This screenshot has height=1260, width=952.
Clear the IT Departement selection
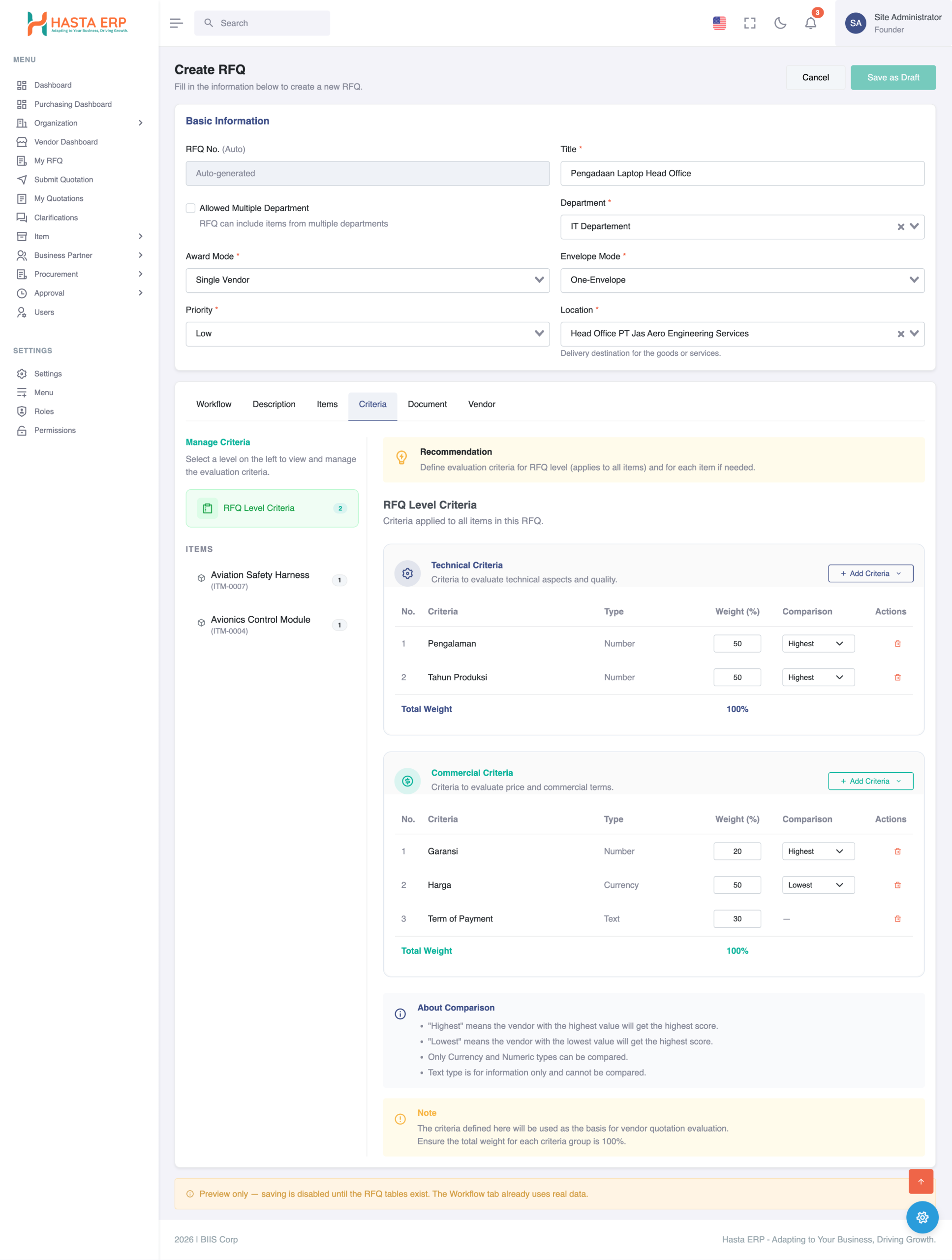click(901, 227)
